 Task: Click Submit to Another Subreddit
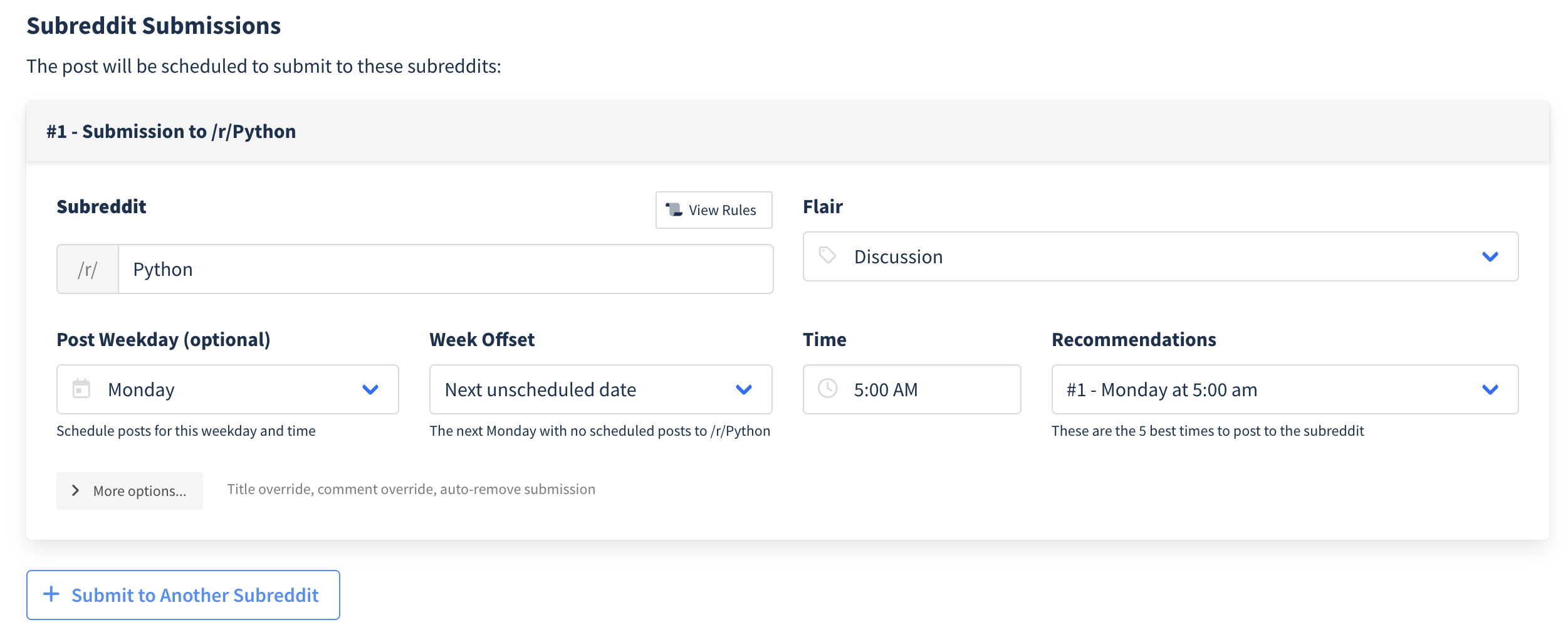[183, 595]
